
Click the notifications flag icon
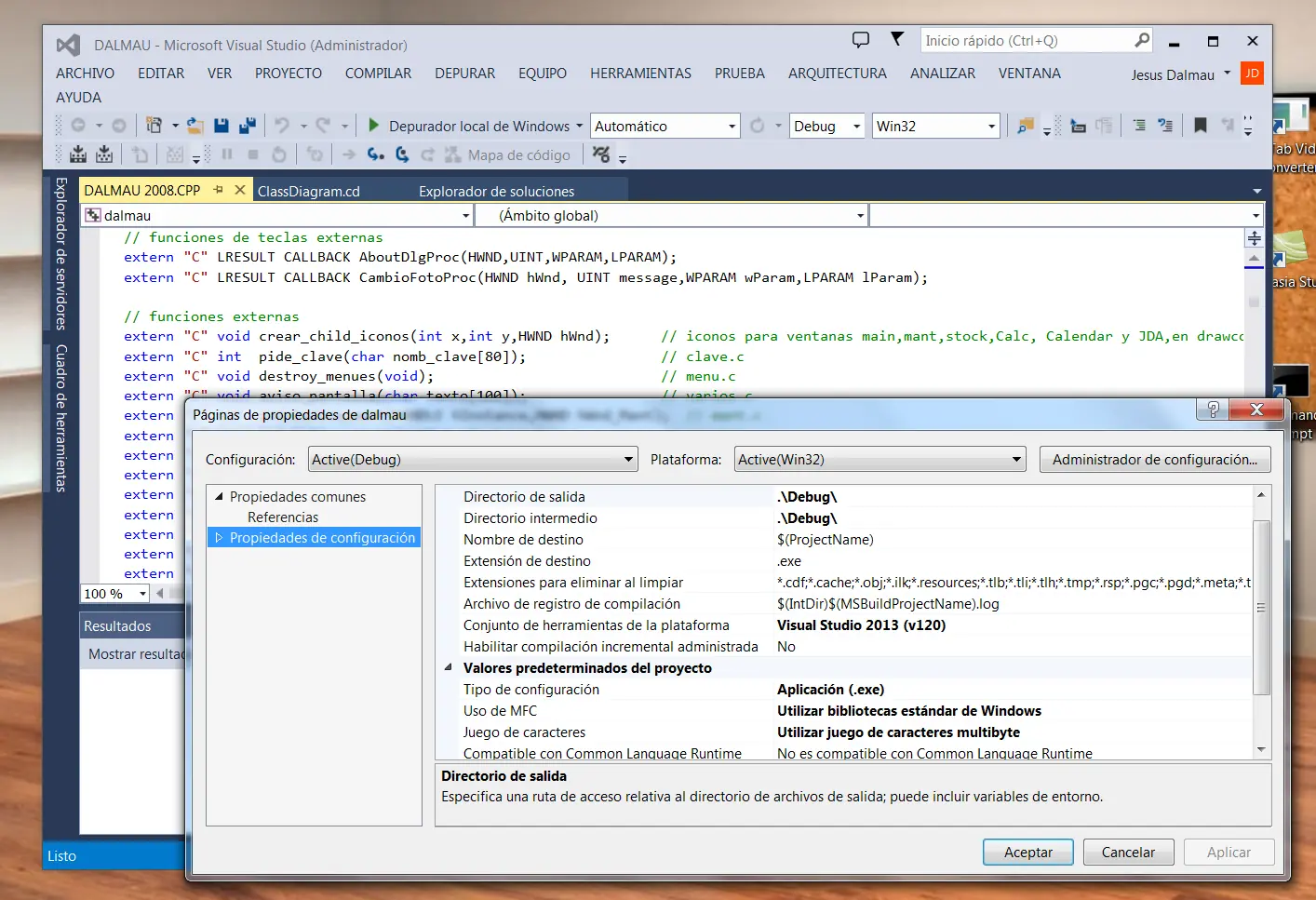pyautogui.click(x=897, y=39)
